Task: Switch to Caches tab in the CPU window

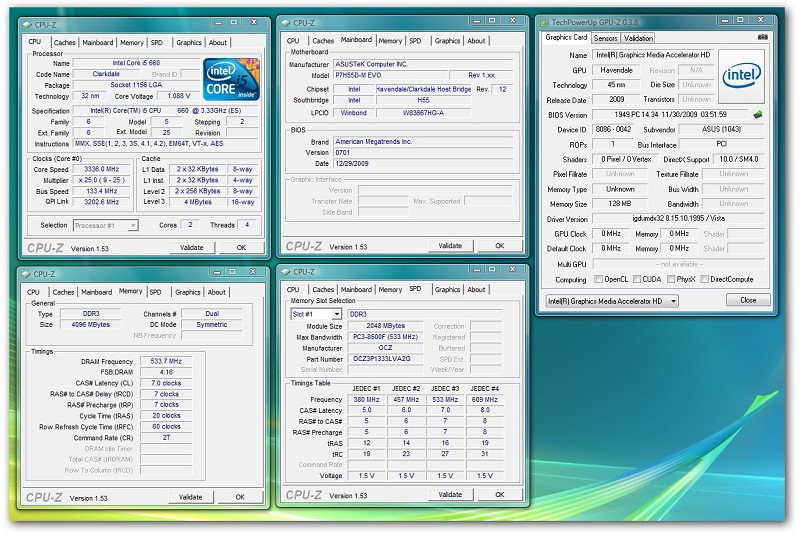Action: coord(64,42)
